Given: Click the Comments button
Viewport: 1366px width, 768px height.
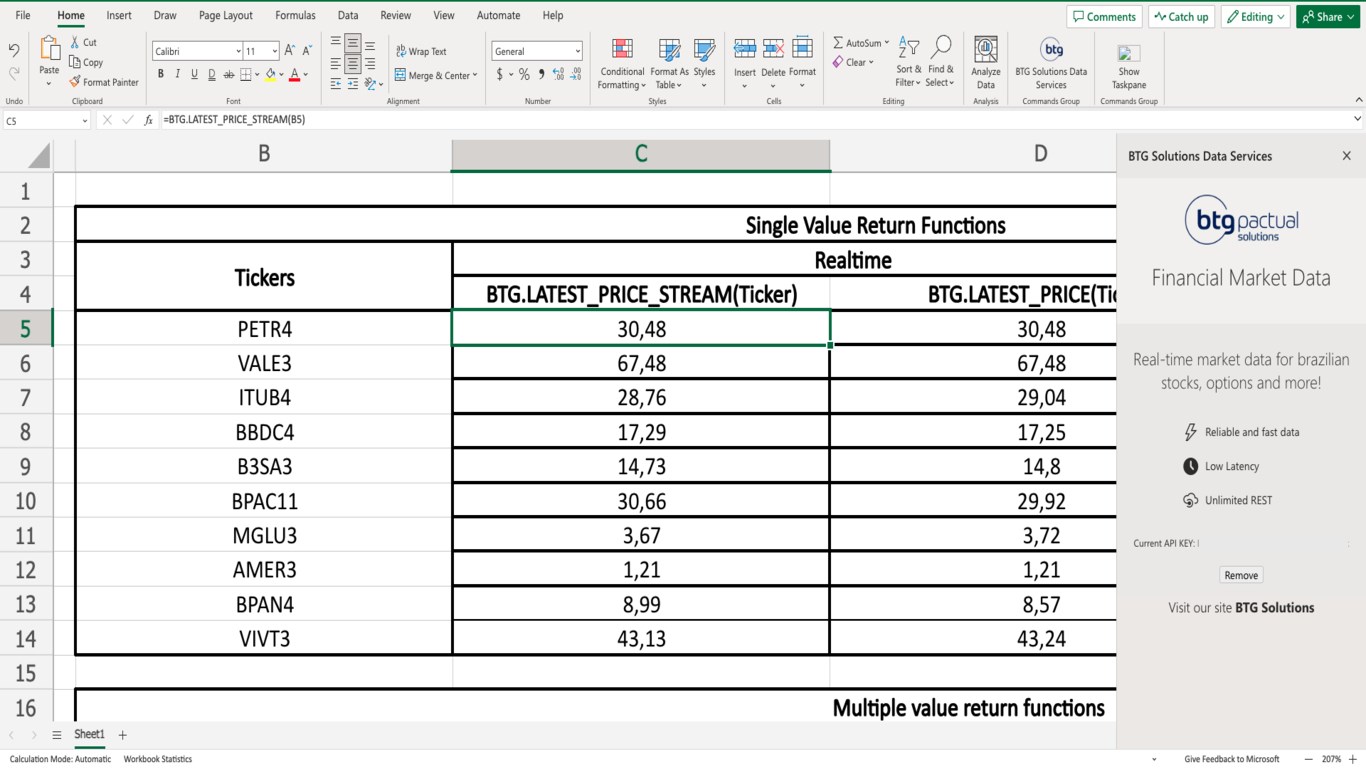Looking at the screenshot, I should [x=1105, y=17].
